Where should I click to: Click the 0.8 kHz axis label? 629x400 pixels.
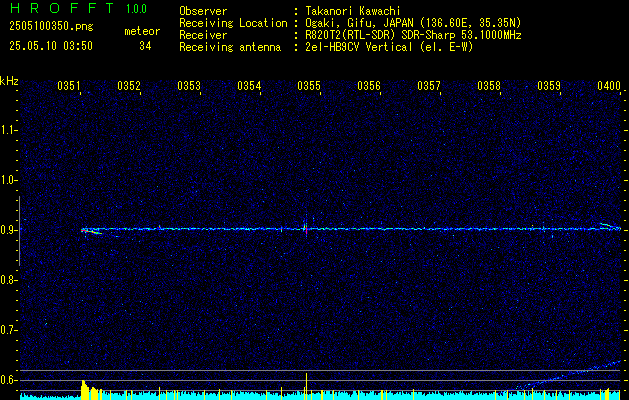coord(9,280)
